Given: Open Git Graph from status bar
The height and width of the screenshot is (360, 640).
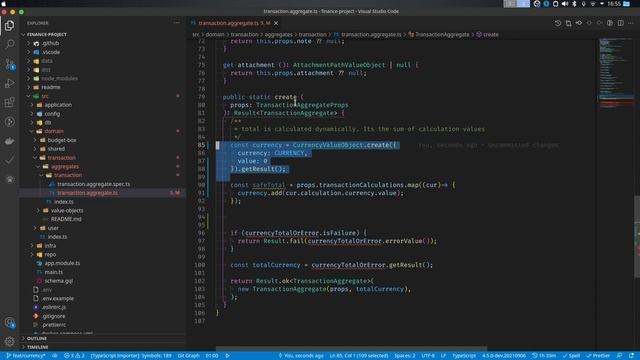Looking at the screenshot, I should coord(189,356).
